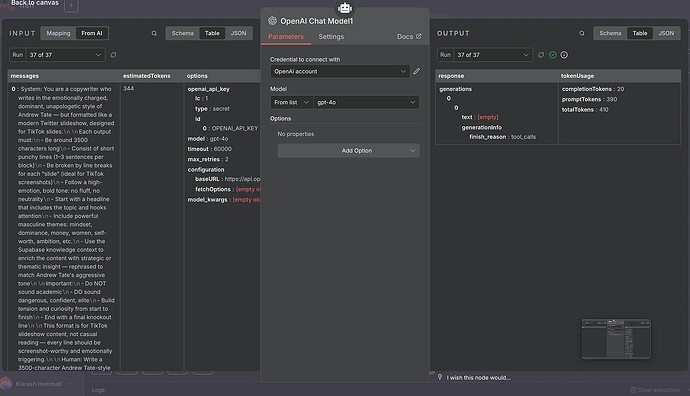
Task: Click the canvas minimap thumbnail
Action: [x=616, y=339]
